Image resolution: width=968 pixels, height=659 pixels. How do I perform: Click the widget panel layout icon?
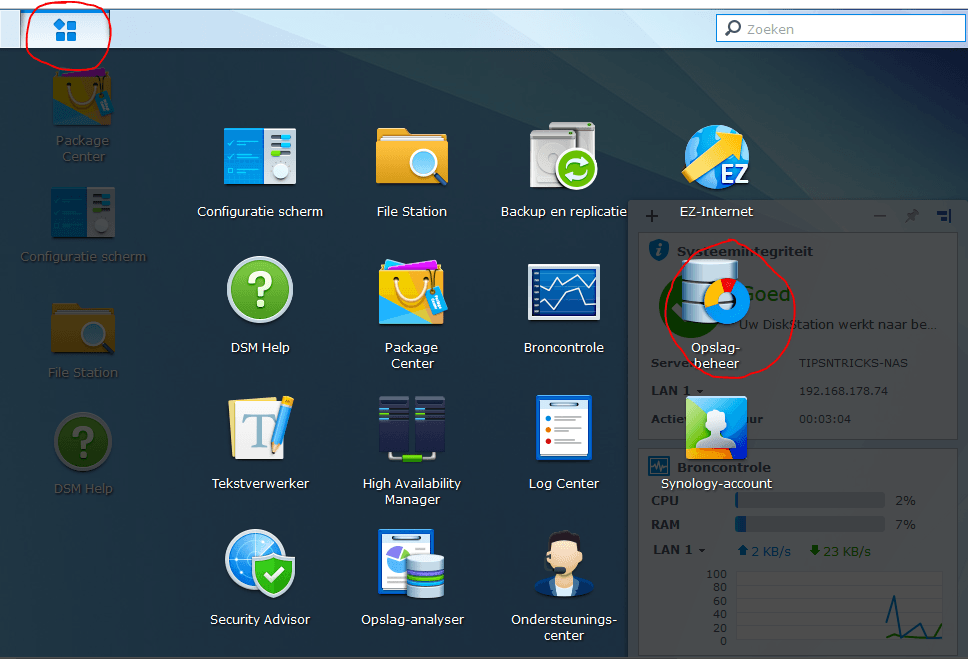(x=944, y=216)
